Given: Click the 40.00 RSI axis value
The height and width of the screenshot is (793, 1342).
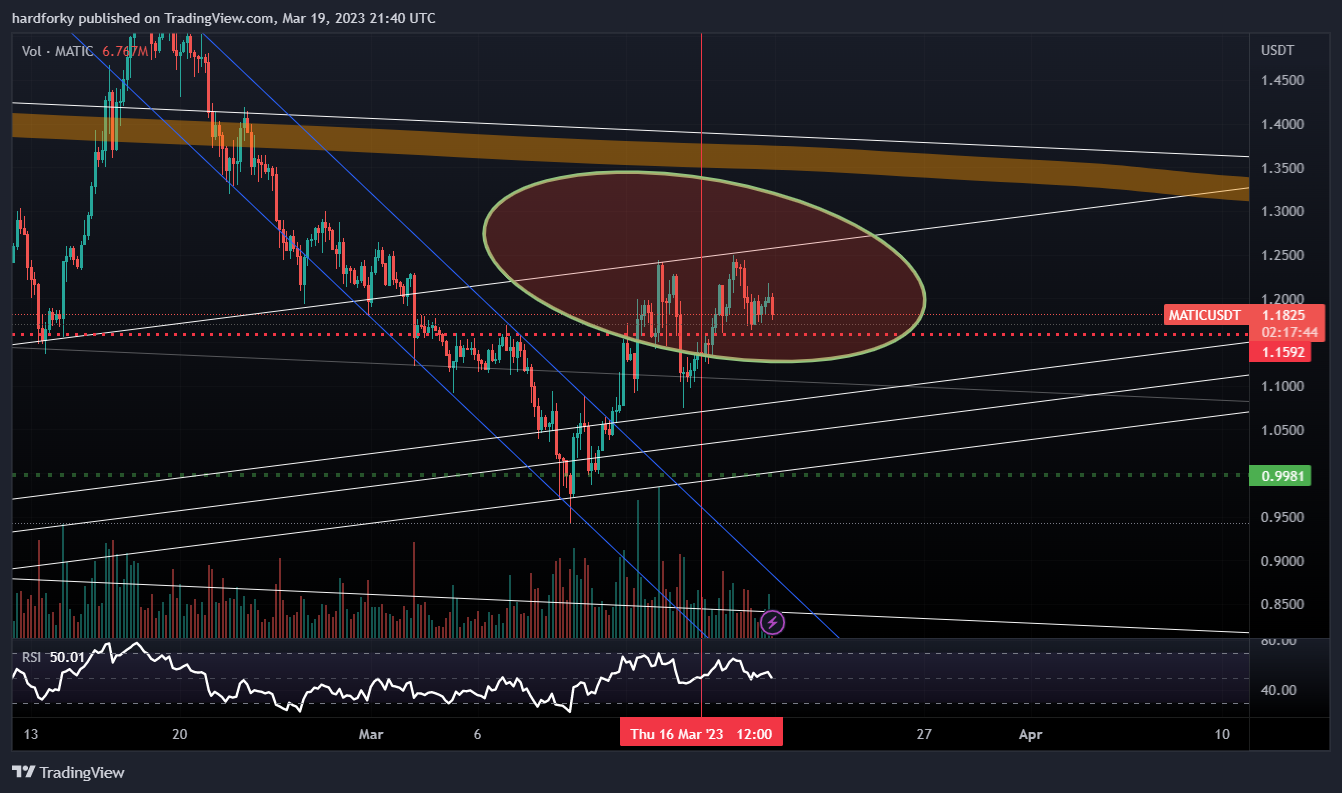Looking at the screenshot, I should coord(1278,690).
